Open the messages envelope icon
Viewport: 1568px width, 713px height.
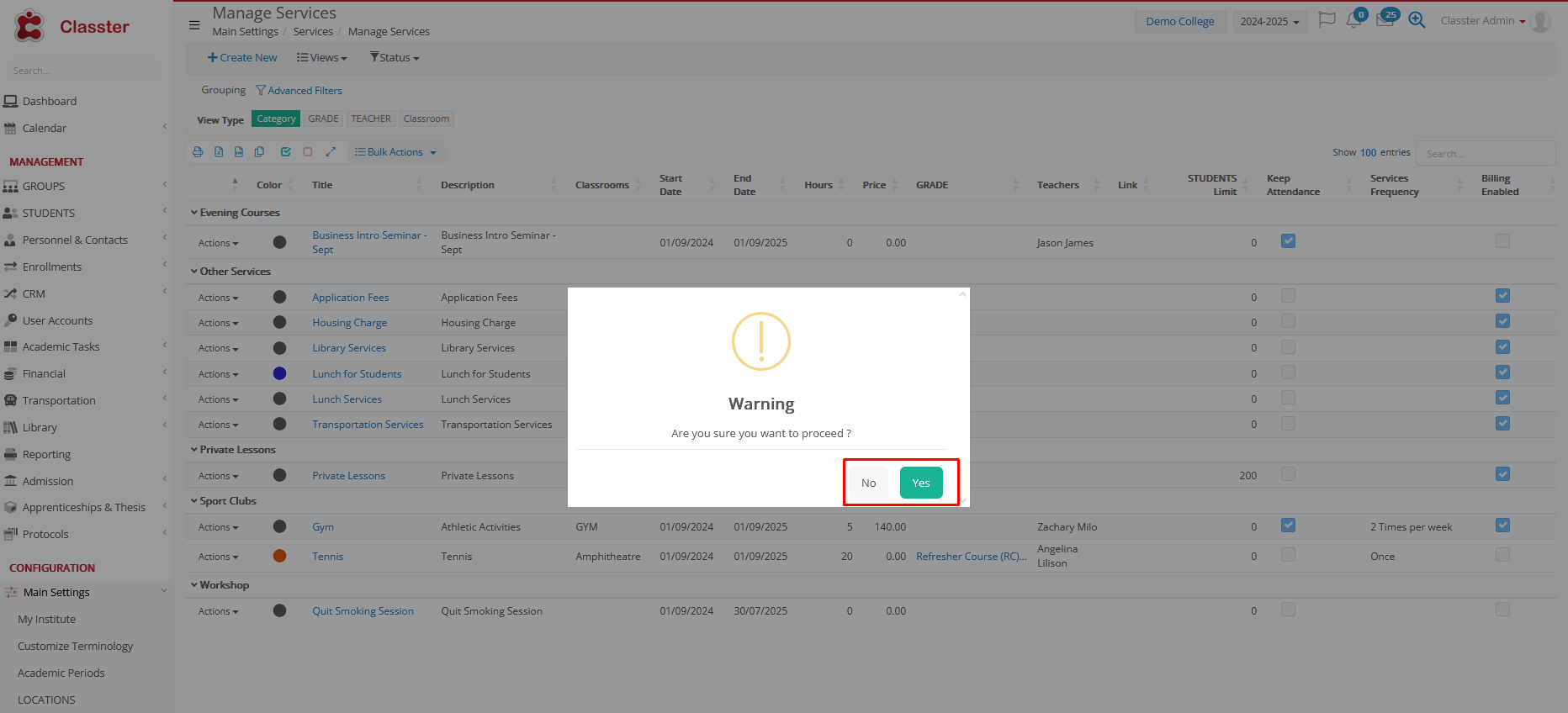[1385, 20]
